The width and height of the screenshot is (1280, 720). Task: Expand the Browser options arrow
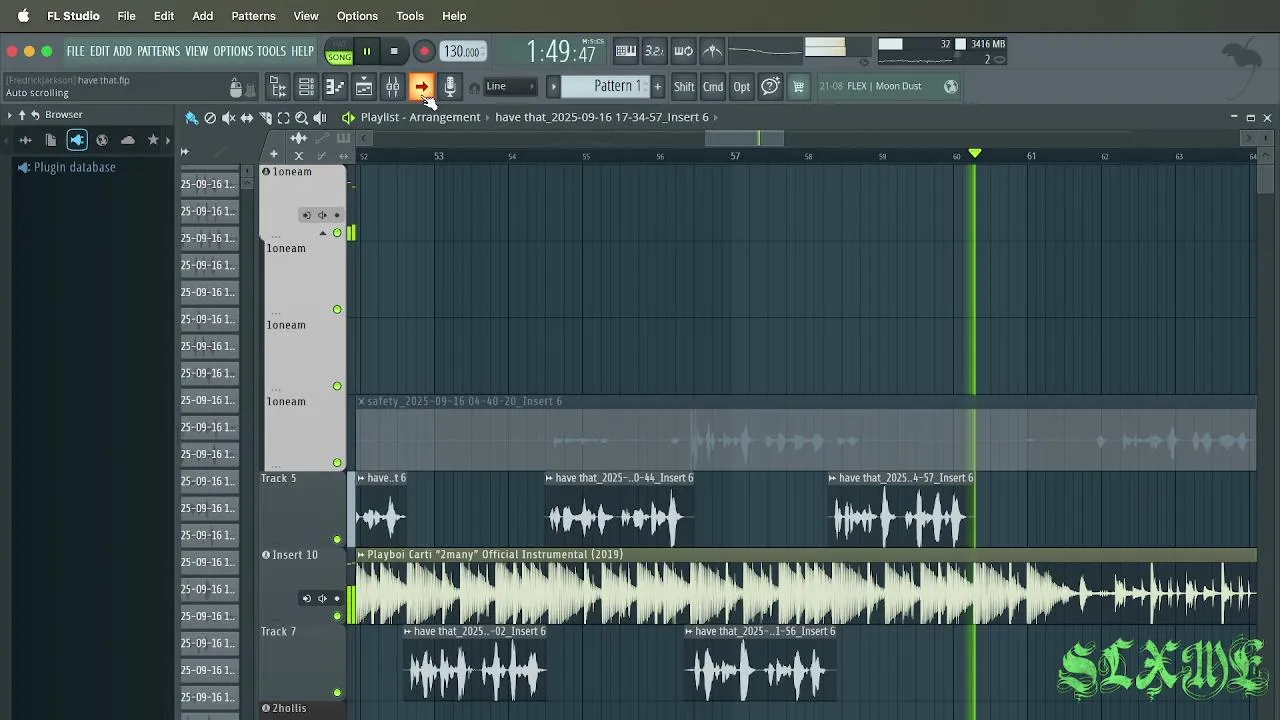(9, 115)
